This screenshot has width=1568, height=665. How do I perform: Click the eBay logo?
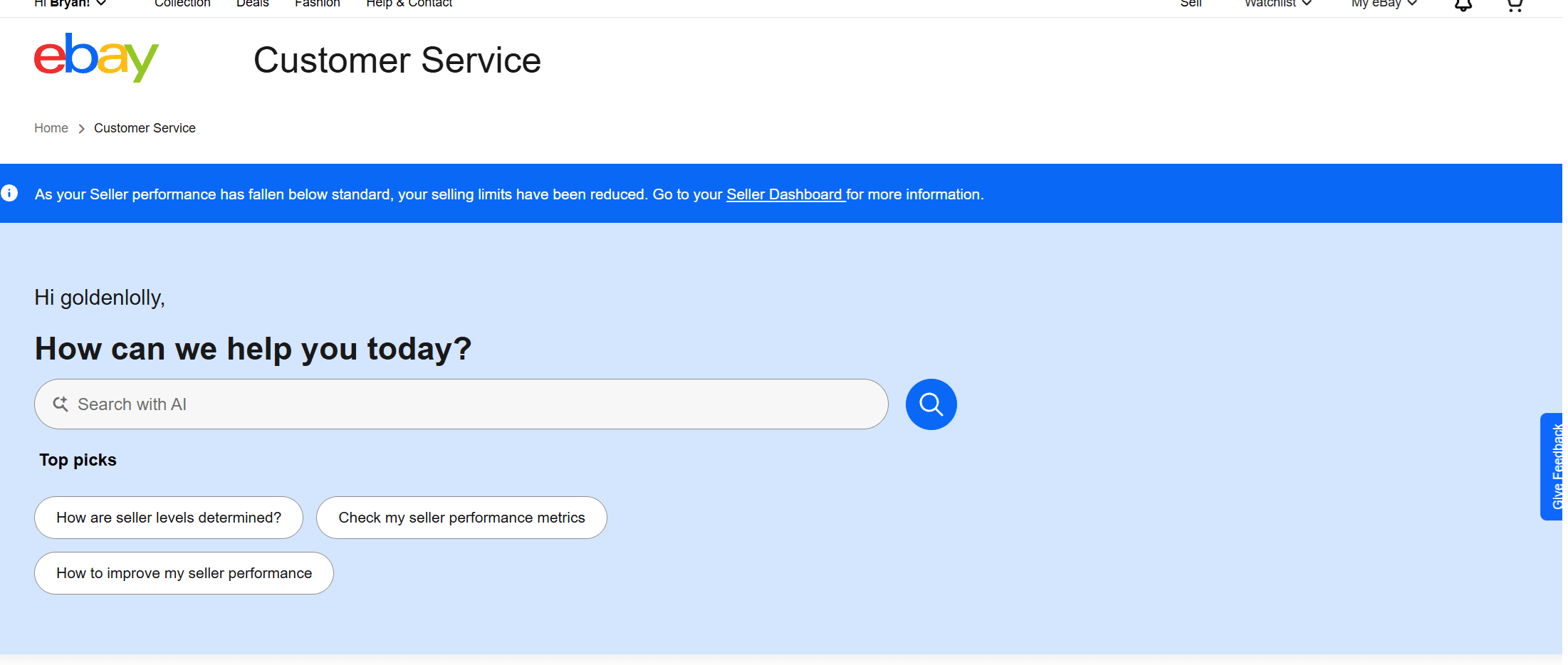[x=96, y=57]
